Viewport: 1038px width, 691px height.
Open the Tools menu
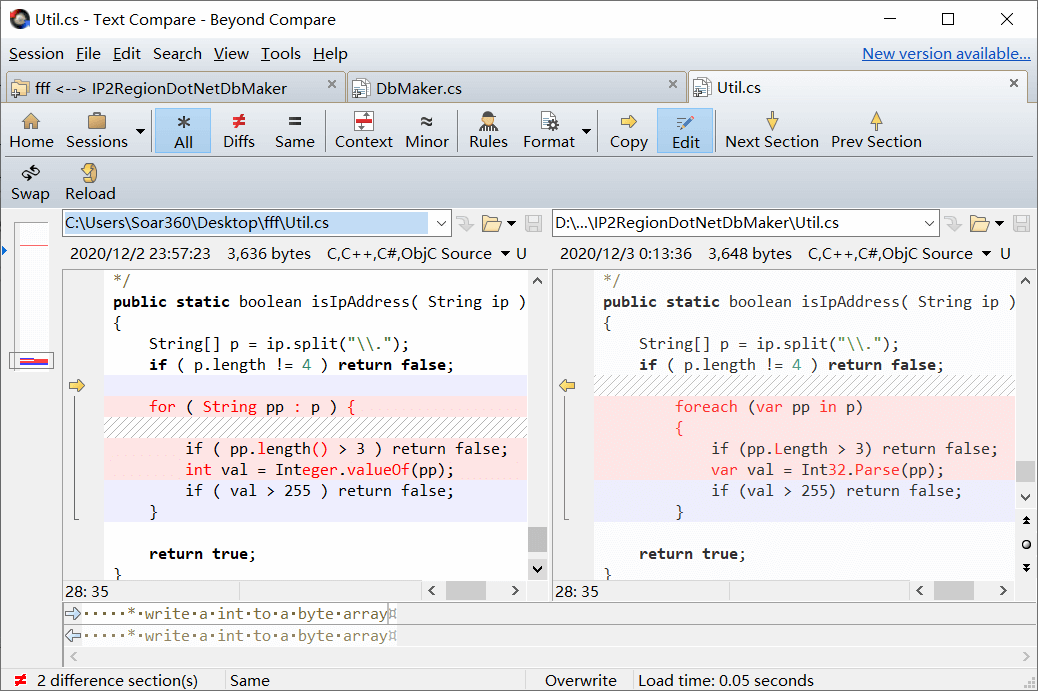pos(281,54)
